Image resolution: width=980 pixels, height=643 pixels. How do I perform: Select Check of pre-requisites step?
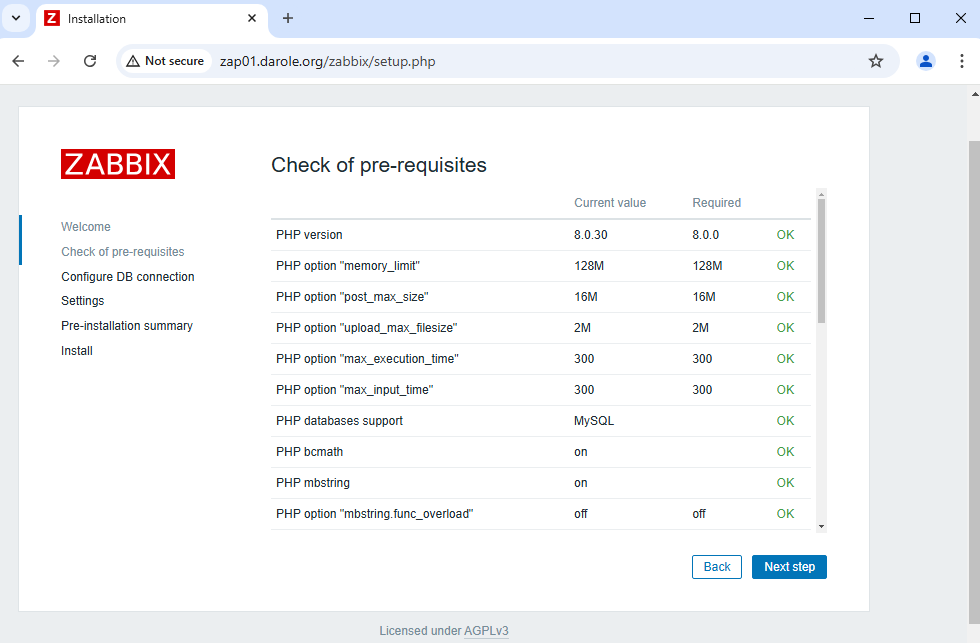[122, 252]
